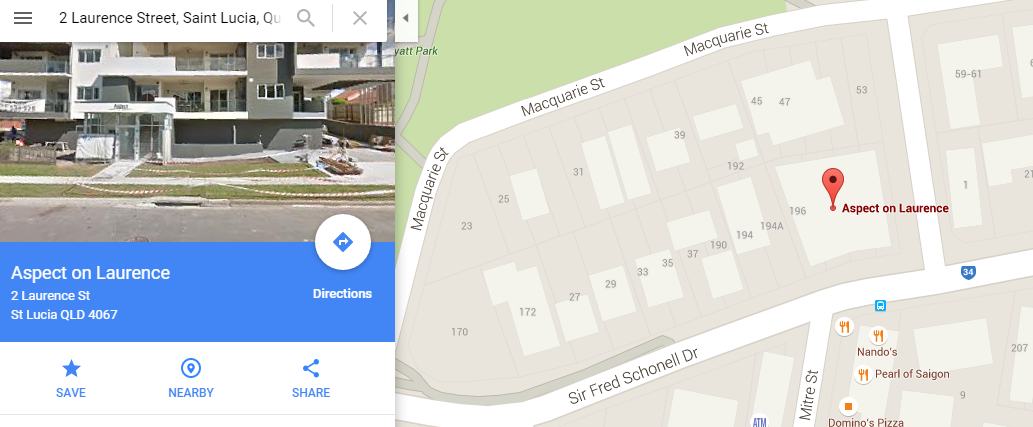Clear the search with X icon

tap(360, 18)
